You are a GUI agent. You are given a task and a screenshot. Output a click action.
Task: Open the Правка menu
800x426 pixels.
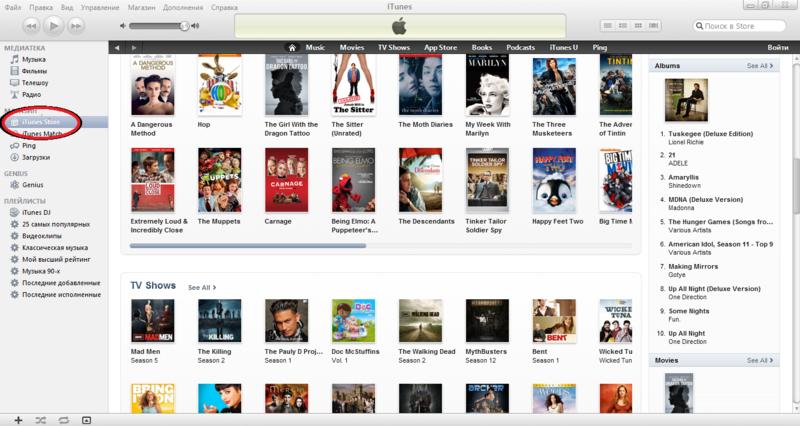tap(41, 7)
